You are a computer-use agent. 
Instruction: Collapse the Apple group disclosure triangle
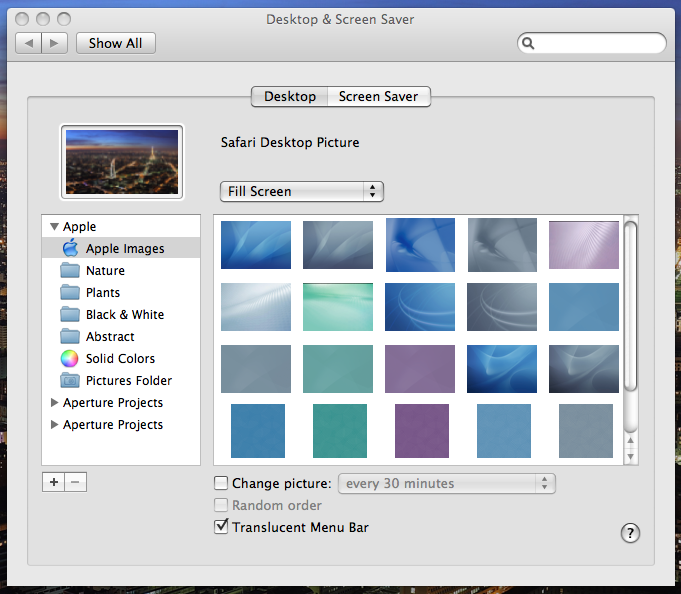coord(54,226)
